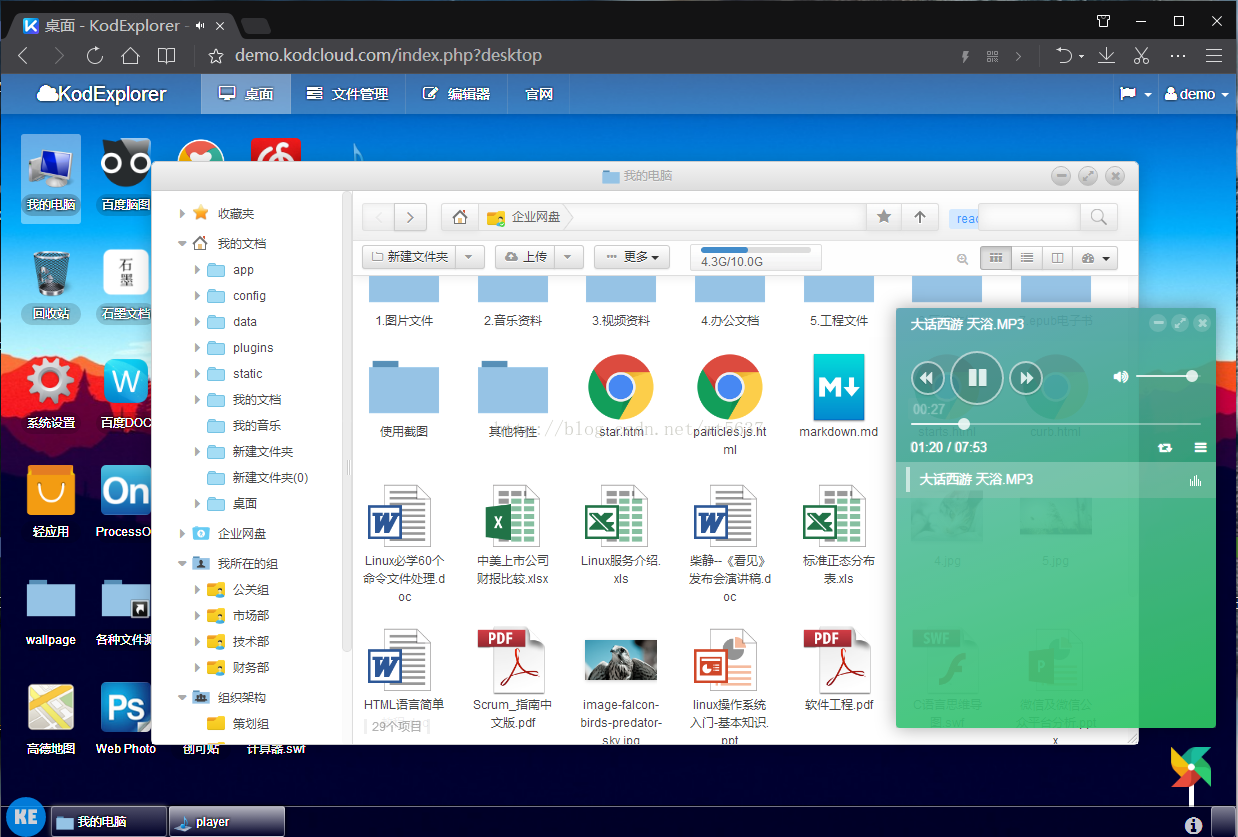Open the 回收站 recycle bin desktop icon
Viewport: 1238px width, 837px height.
(x=51, y=285)
